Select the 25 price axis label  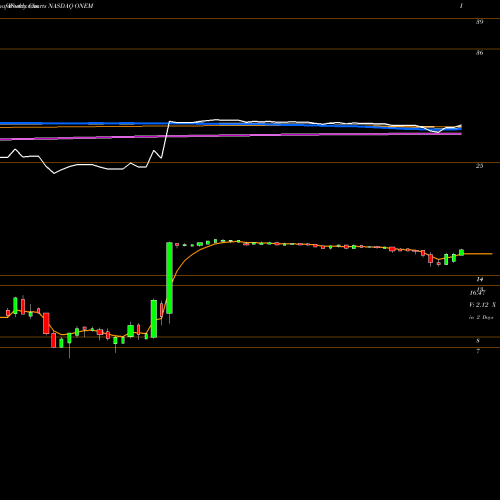[x=479, y=166]
